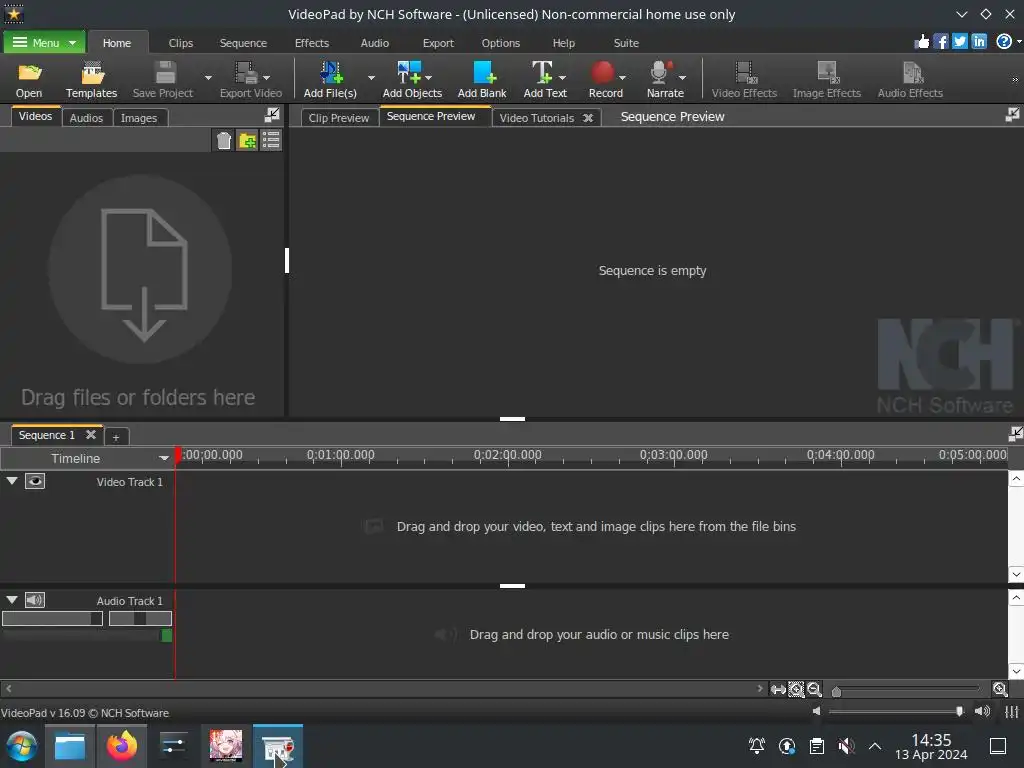This screenshot has height=768, width=1024.
Task: Switch to the Images bin tab
Action: pos(139,118)
